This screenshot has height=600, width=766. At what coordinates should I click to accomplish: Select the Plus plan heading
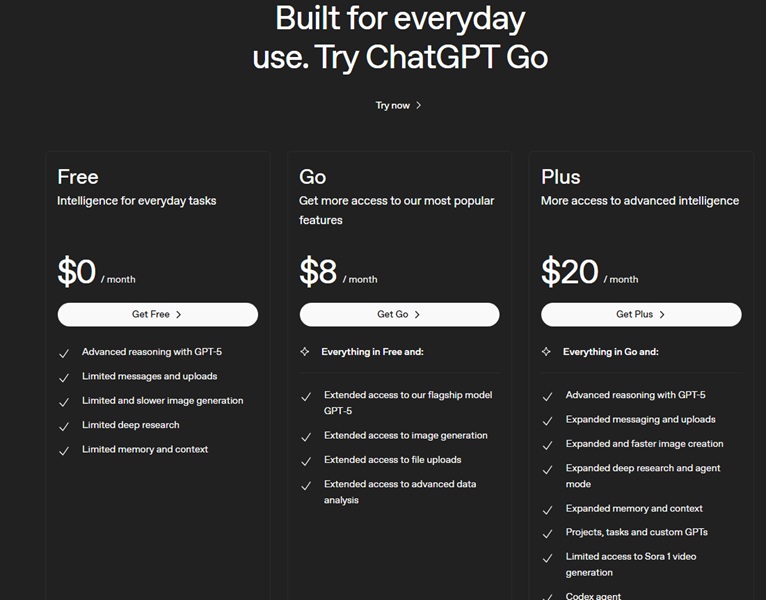coord(561,177)
